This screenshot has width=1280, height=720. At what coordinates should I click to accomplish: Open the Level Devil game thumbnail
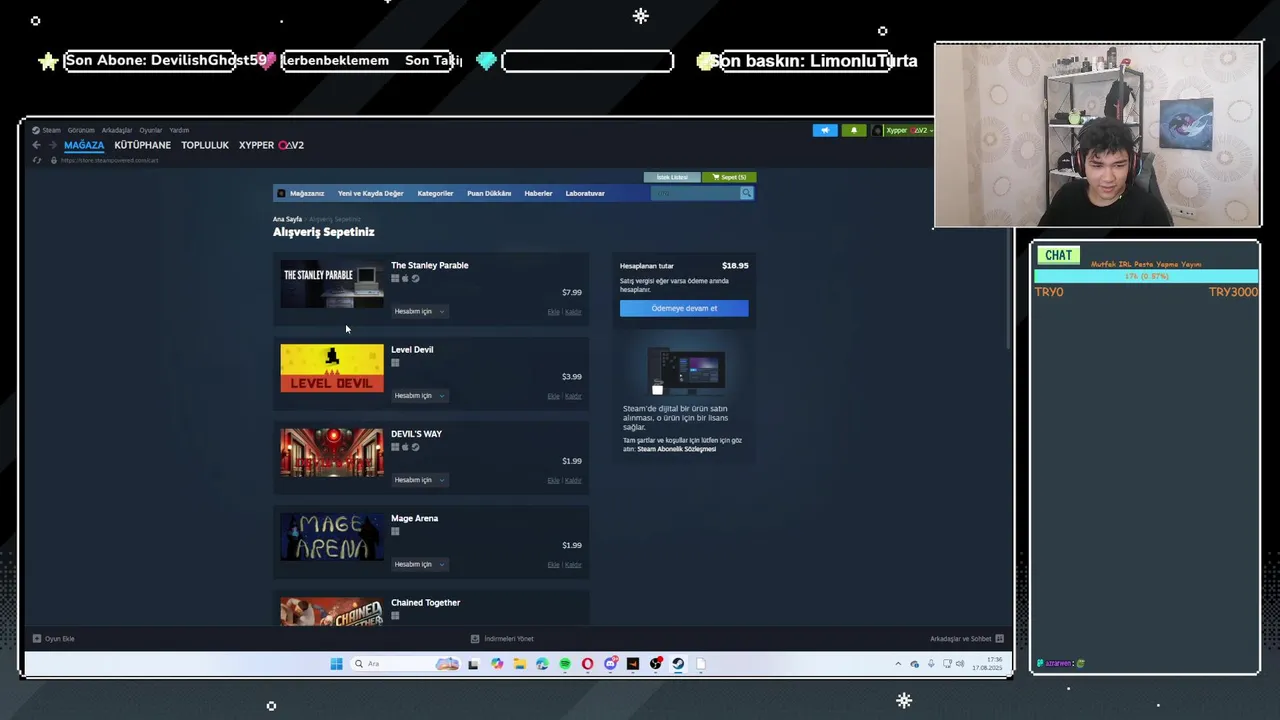[332, 368]
